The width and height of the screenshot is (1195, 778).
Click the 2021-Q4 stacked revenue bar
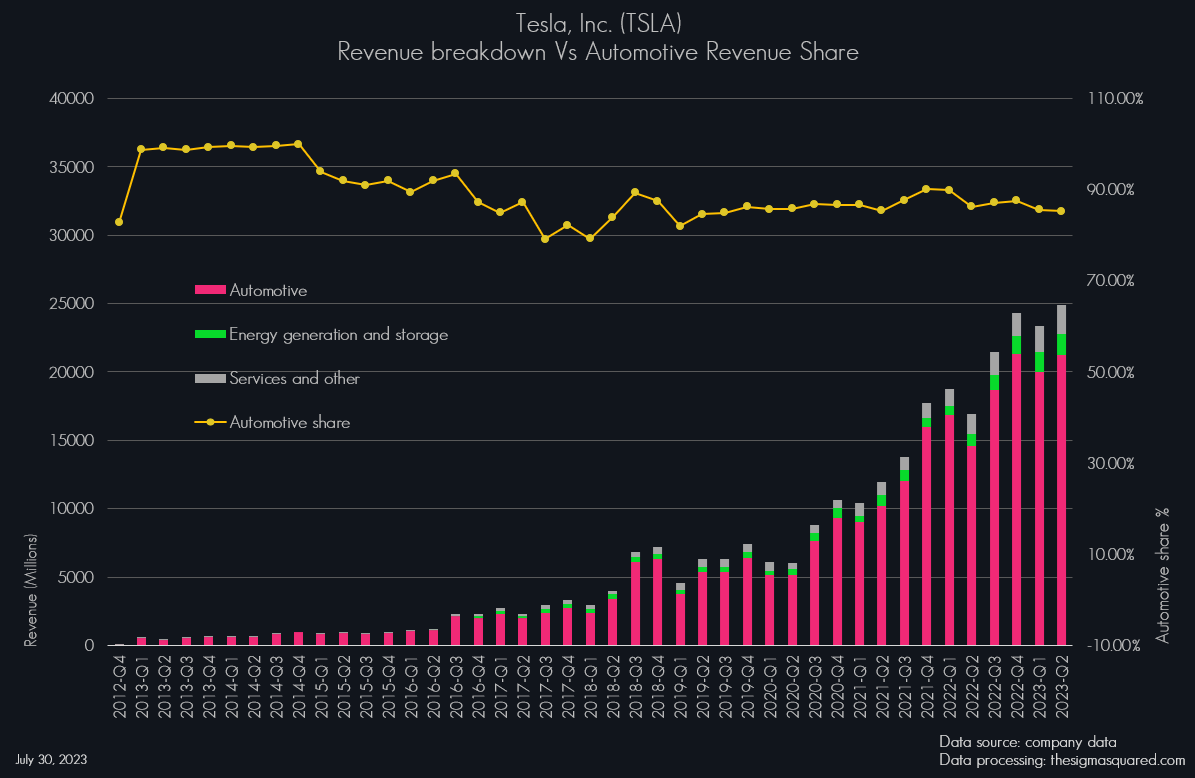pos(927,524)
